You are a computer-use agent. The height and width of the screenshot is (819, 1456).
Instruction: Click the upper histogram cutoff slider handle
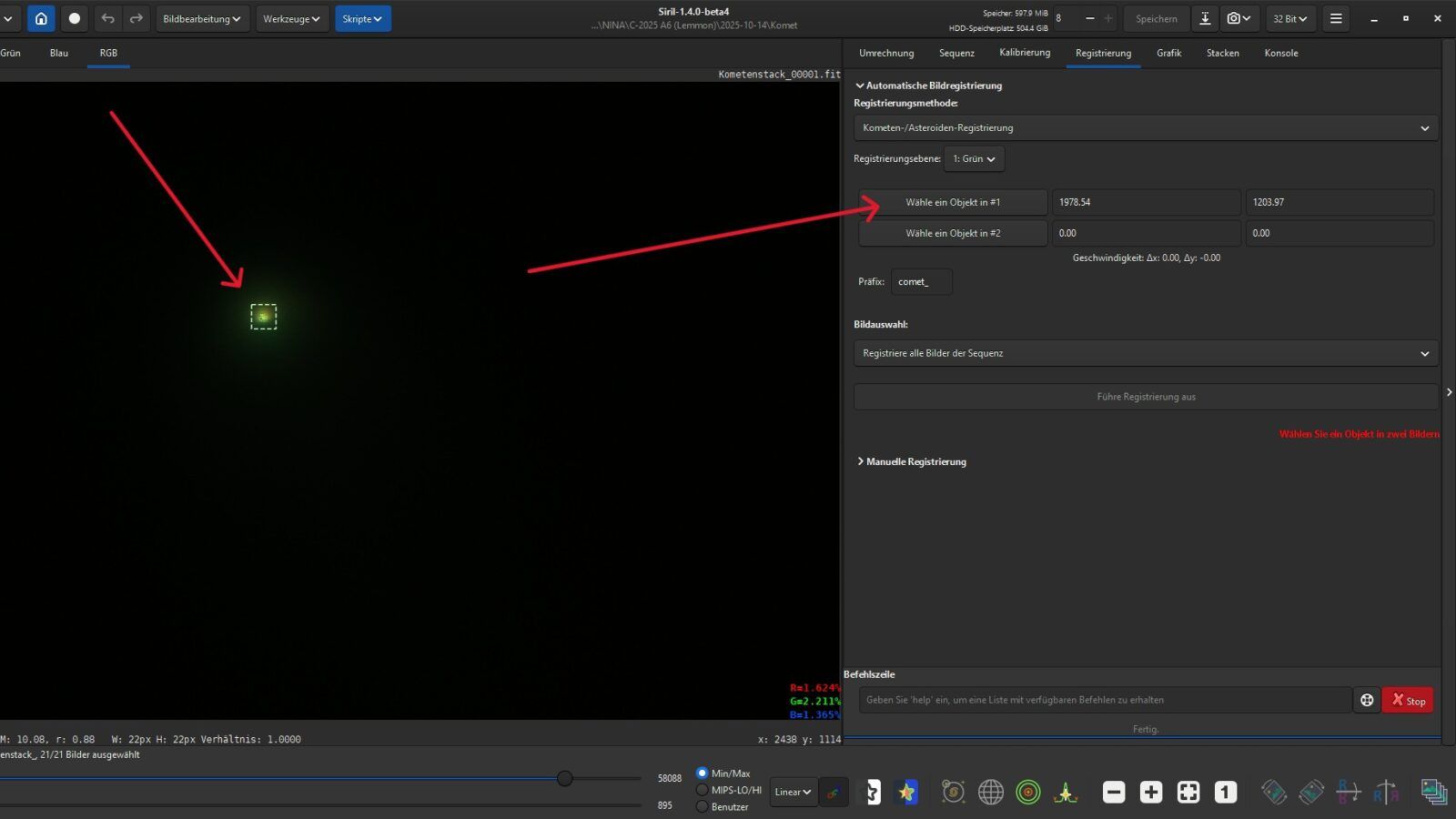click(x=565, y=778)
